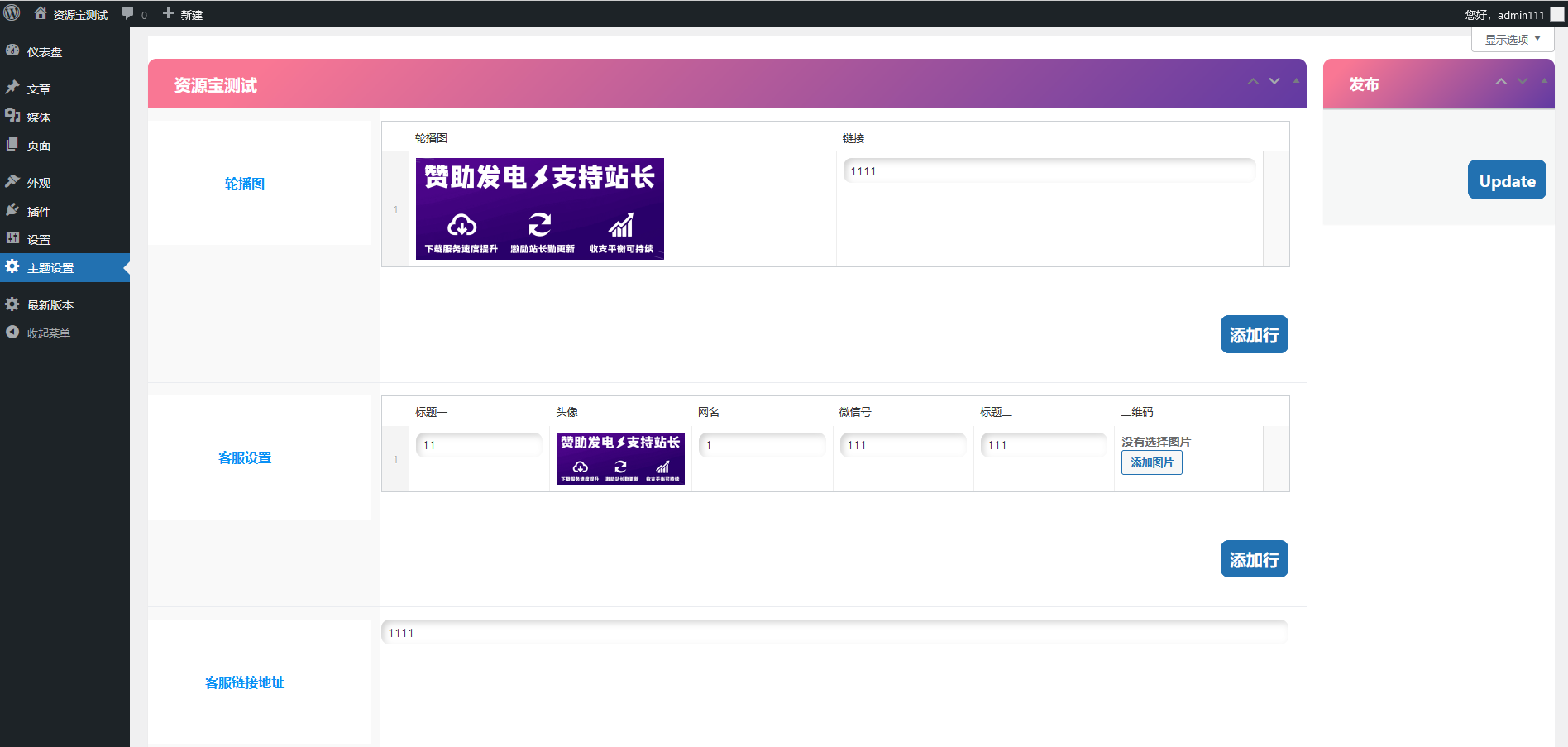
Task: Click 添加图片 under 二维码
Action: coord(1151,462)
